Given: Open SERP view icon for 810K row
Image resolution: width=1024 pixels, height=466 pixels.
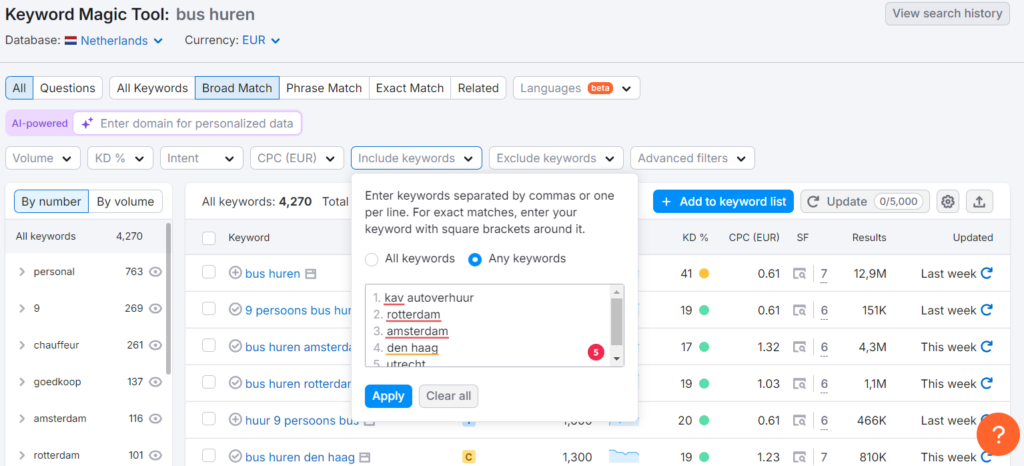Looking at the screenshot, I should (x=799, y=457).
